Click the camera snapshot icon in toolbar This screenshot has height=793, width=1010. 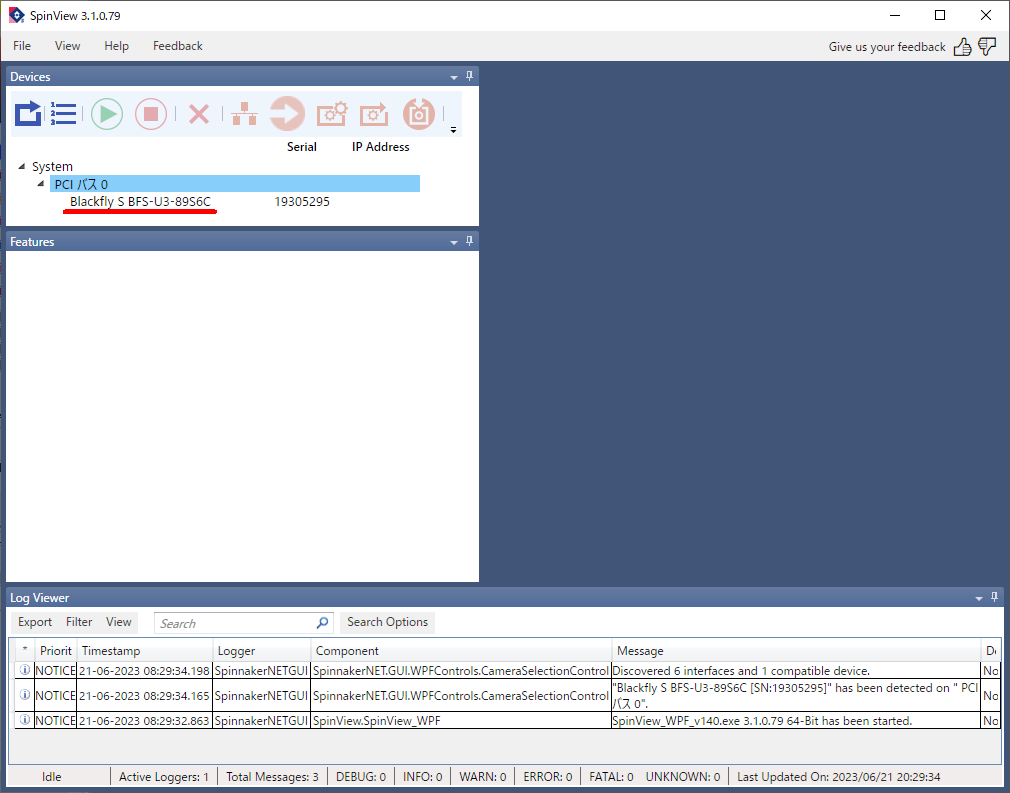[x=418, y=114]
